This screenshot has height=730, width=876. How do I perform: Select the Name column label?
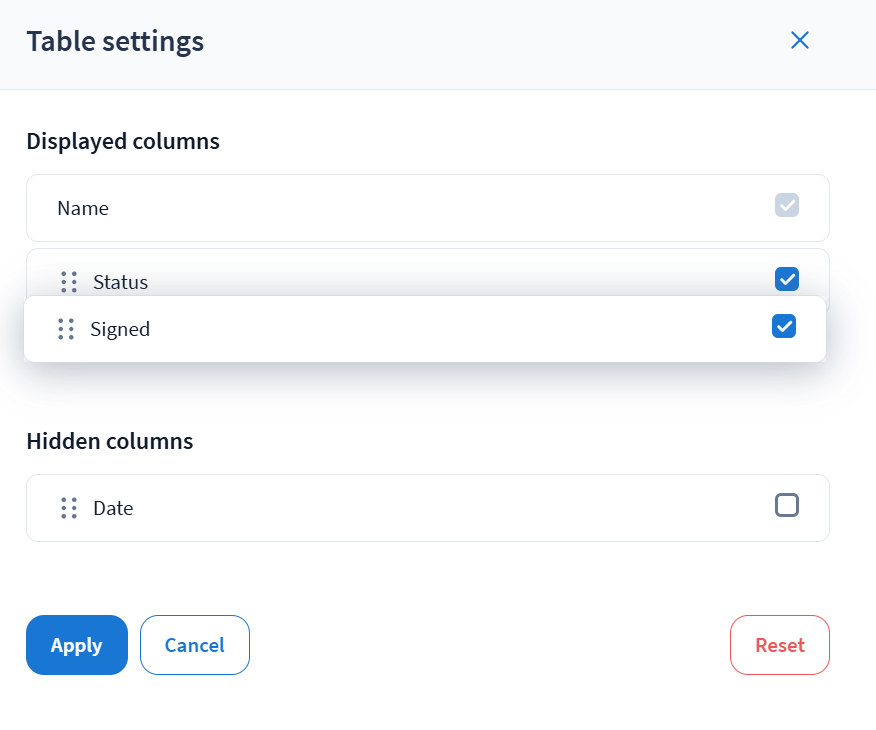(83, 208)
